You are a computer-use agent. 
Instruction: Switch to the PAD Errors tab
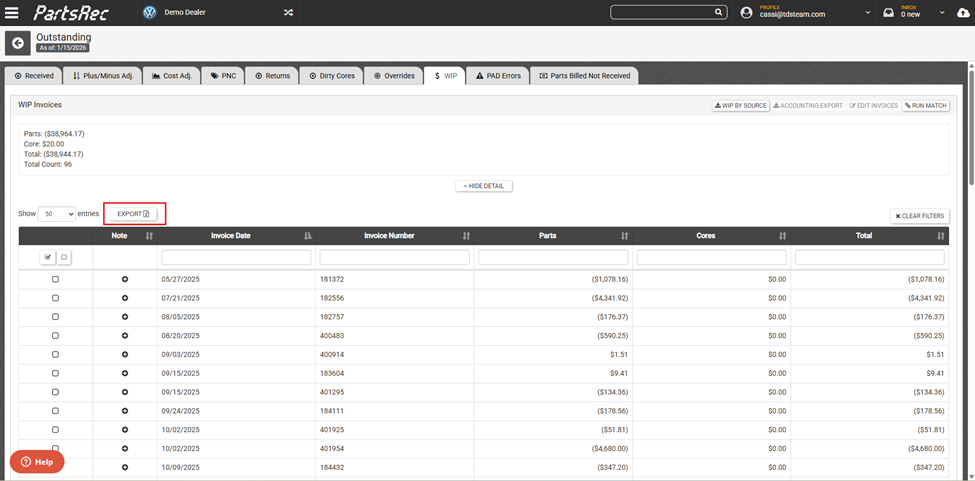(498, 76)
